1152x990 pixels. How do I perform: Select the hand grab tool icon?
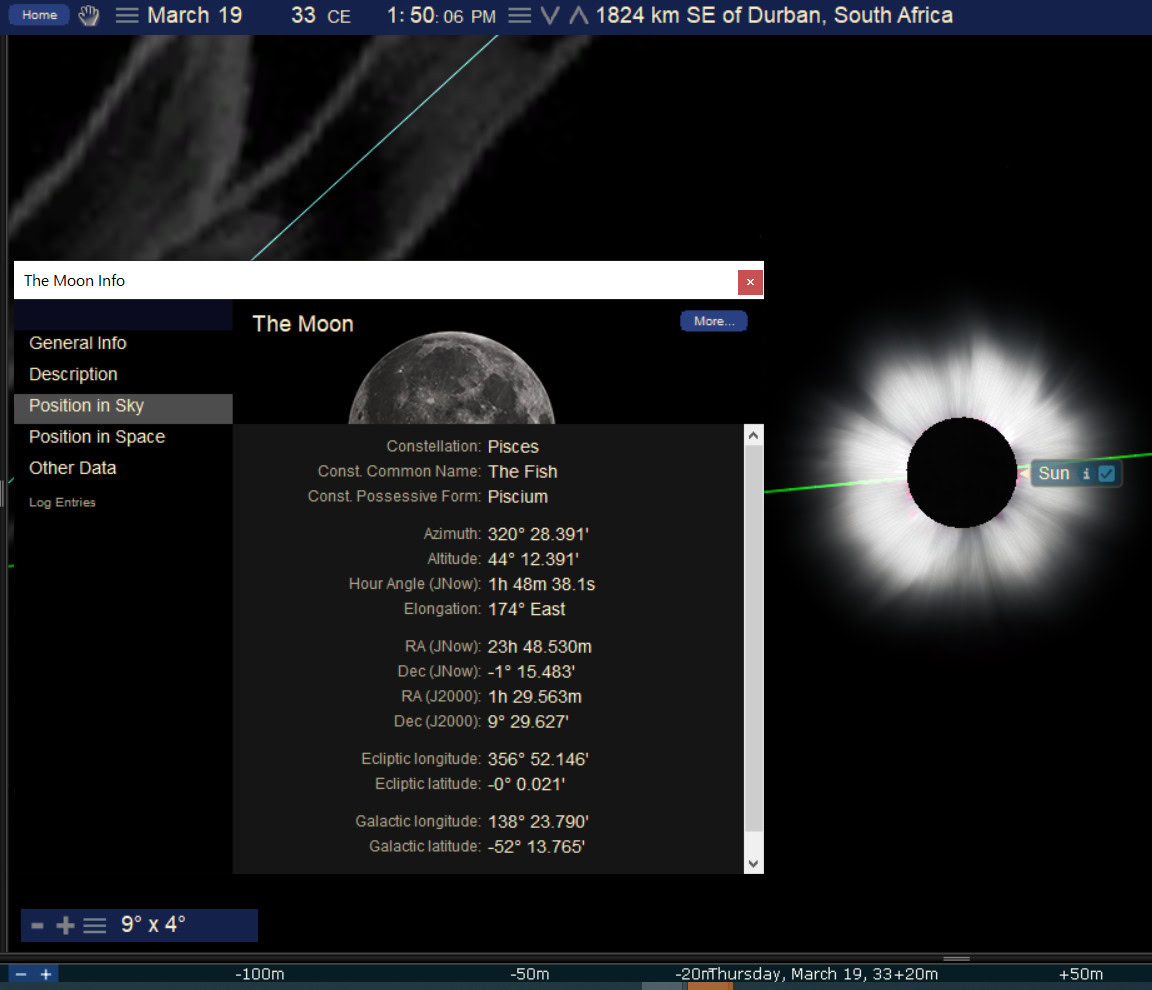pos(89,15)
